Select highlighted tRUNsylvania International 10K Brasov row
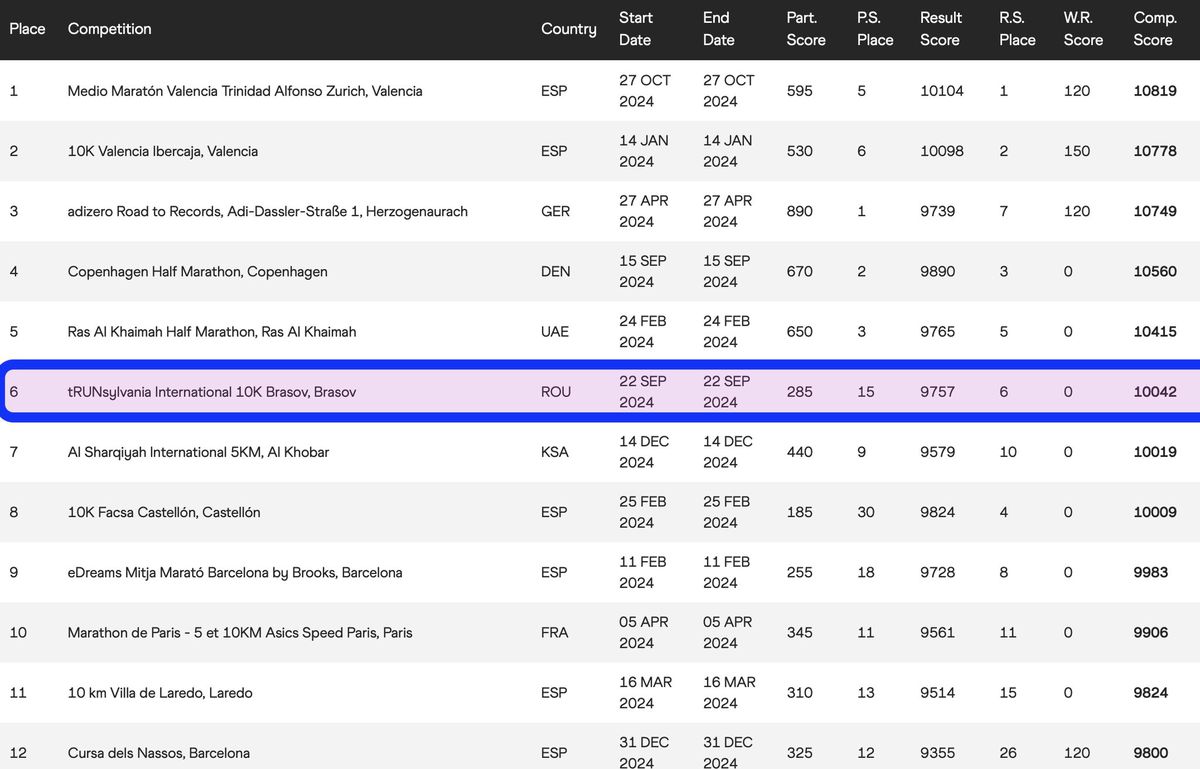 coord(212,392)
